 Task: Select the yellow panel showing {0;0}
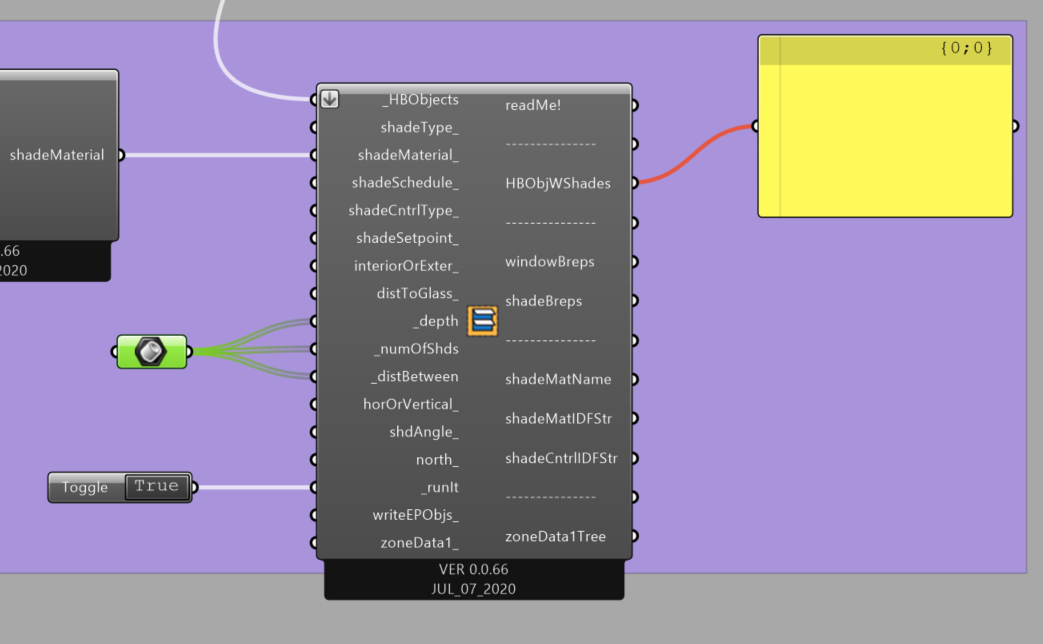point(885,126)
